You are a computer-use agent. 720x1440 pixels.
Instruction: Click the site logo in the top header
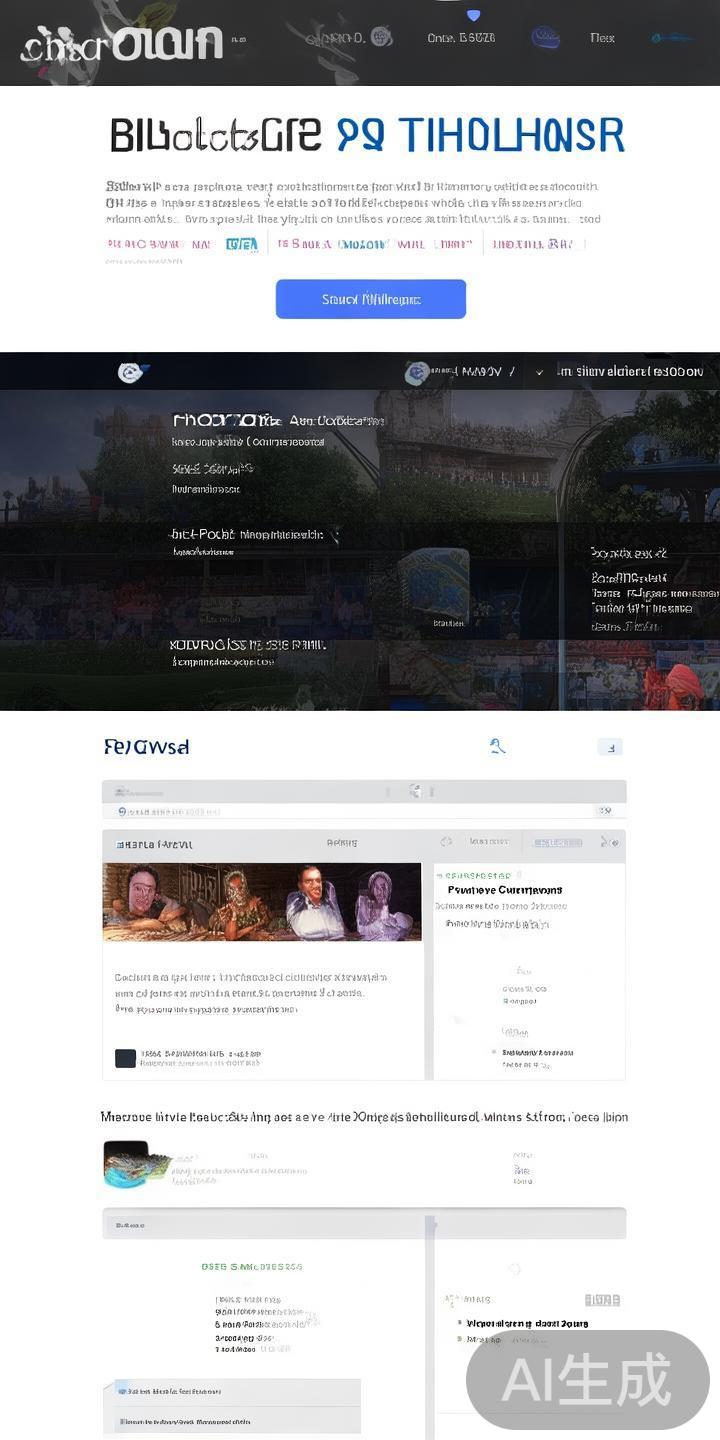pyautogui.click(x=121, y=43)
